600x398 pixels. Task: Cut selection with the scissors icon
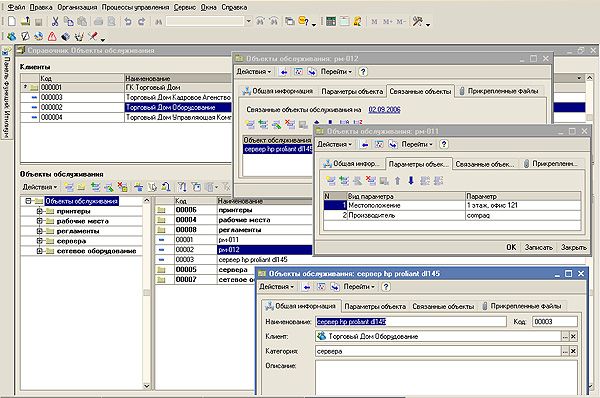click(55, 21)
